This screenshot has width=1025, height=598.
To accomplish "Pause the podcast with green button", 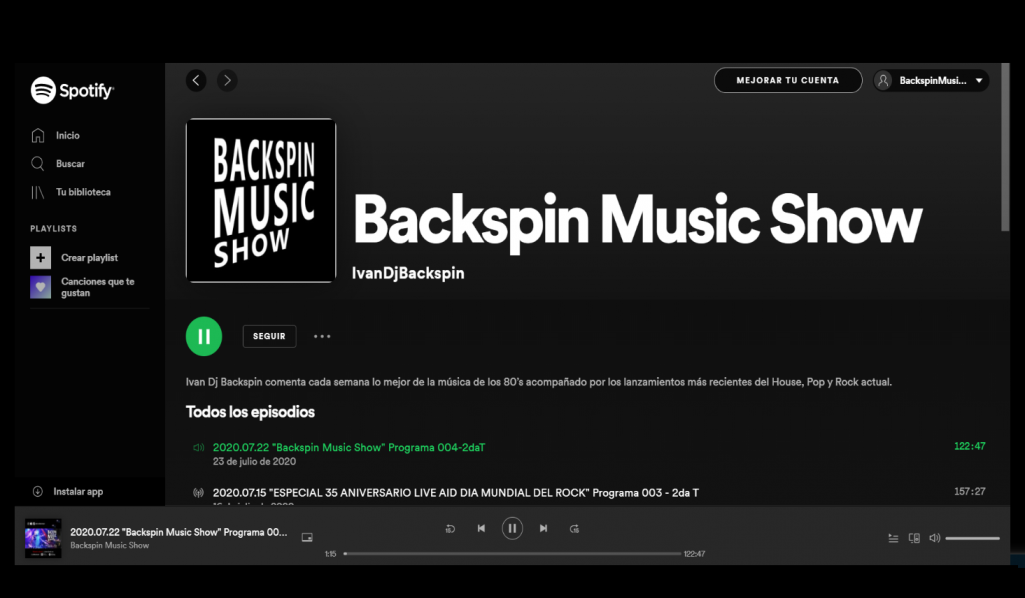I will [204, 336].
